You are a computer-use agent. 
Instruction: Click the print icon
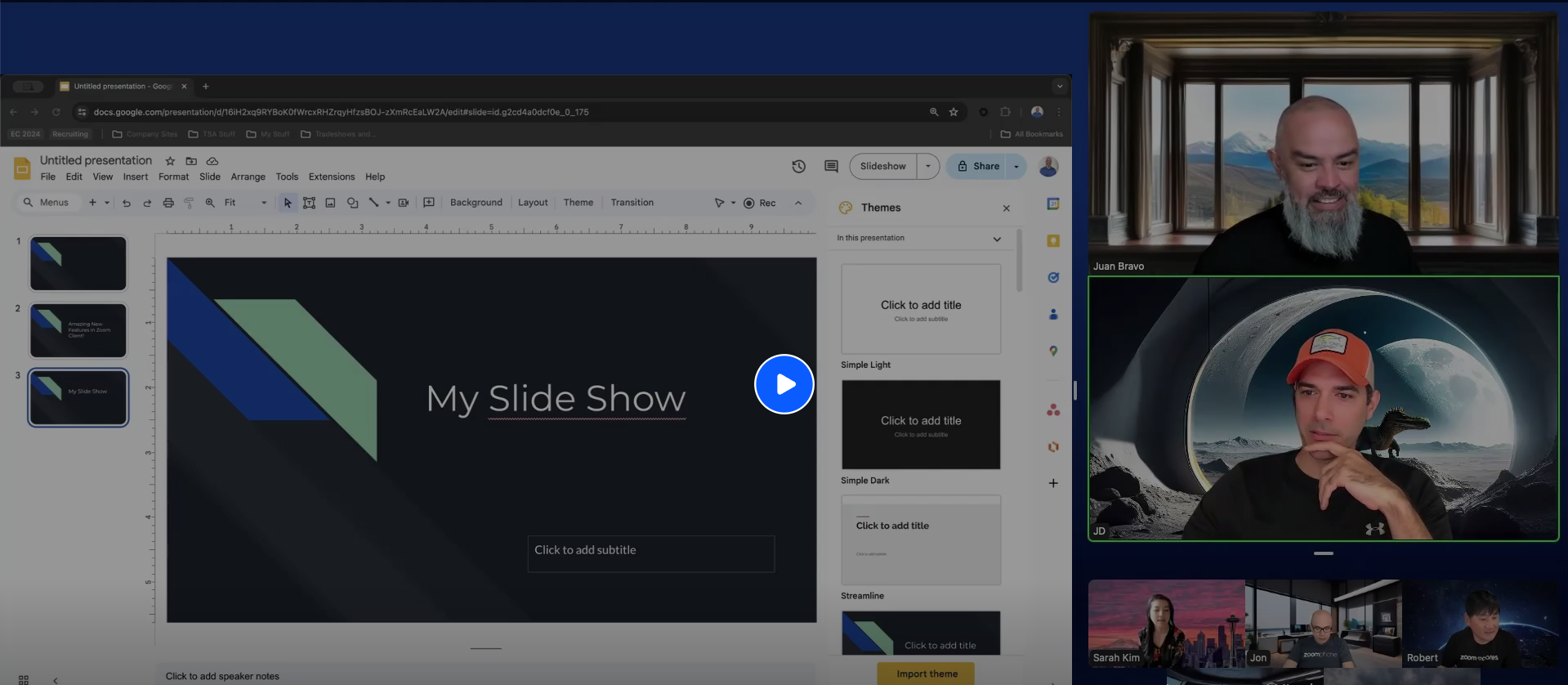coord(168,203)
